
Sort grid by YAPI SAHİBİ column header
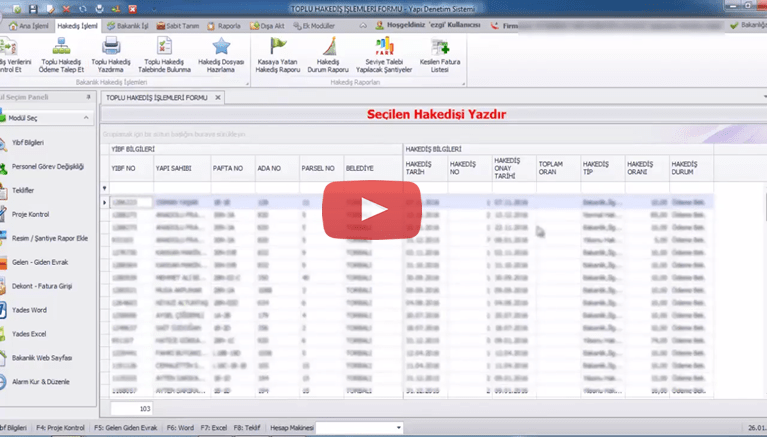(174, 169)
